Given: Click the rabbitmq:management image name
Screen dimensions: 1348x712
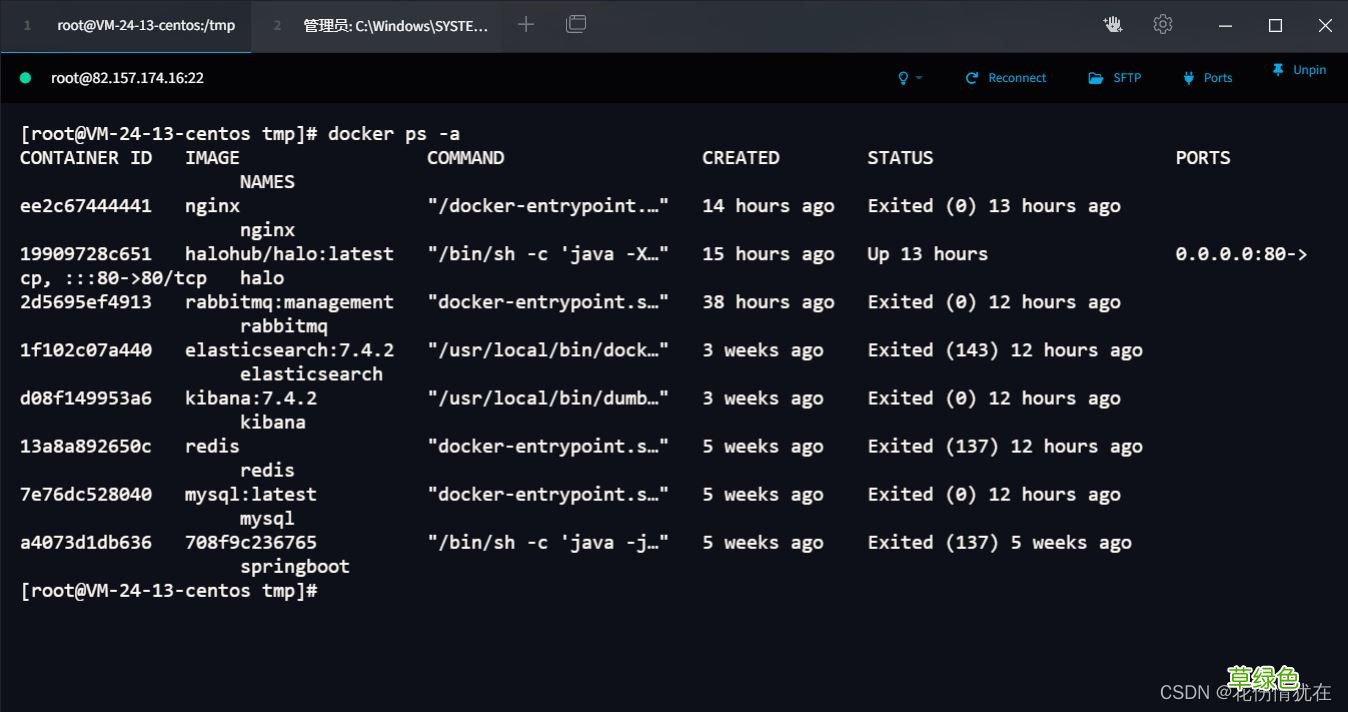Looking at the screenshot, I should click(289, 302).
